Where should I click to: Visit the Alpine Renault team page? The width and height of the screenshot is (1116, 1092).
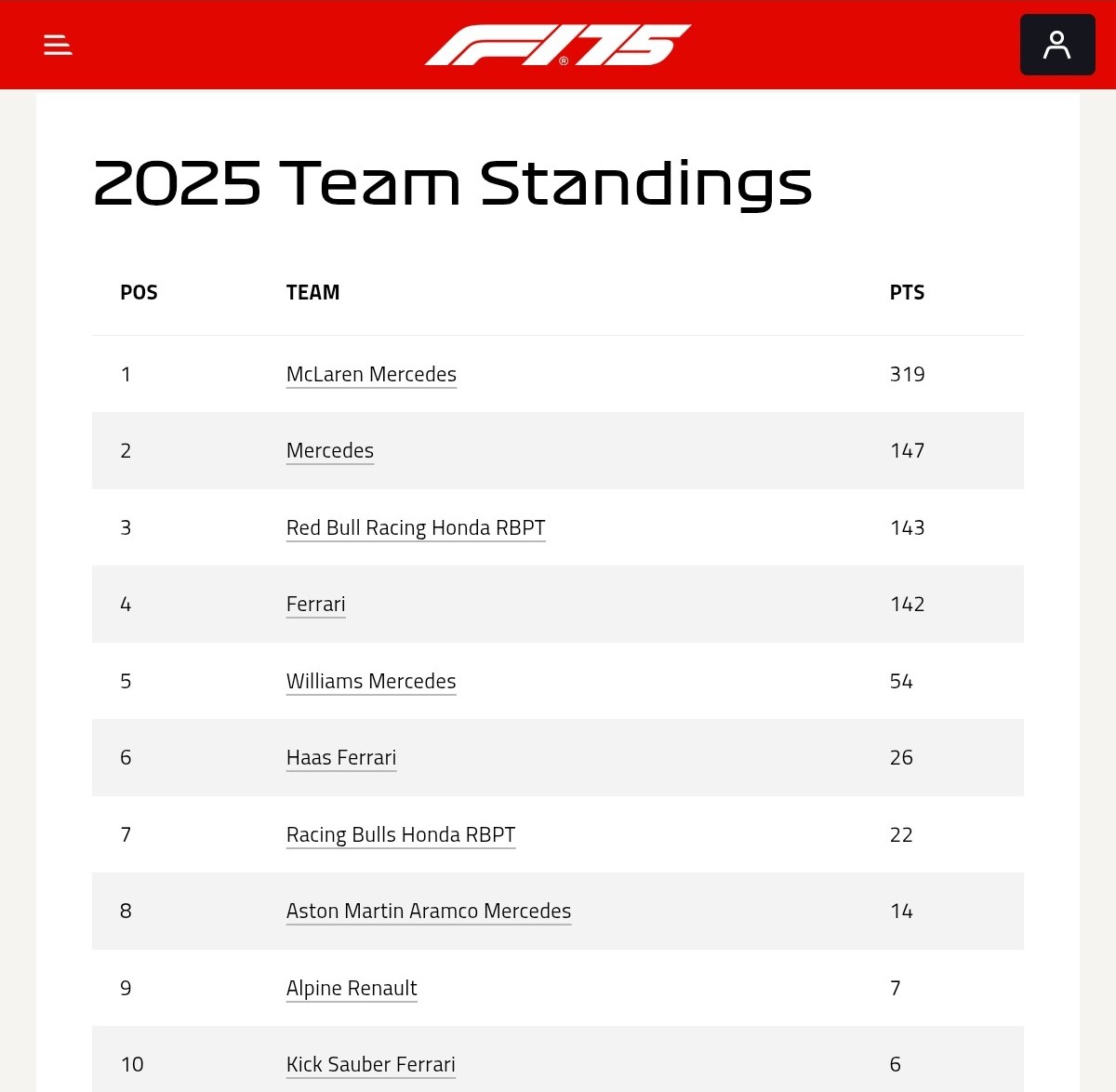[x=352, y=988]
